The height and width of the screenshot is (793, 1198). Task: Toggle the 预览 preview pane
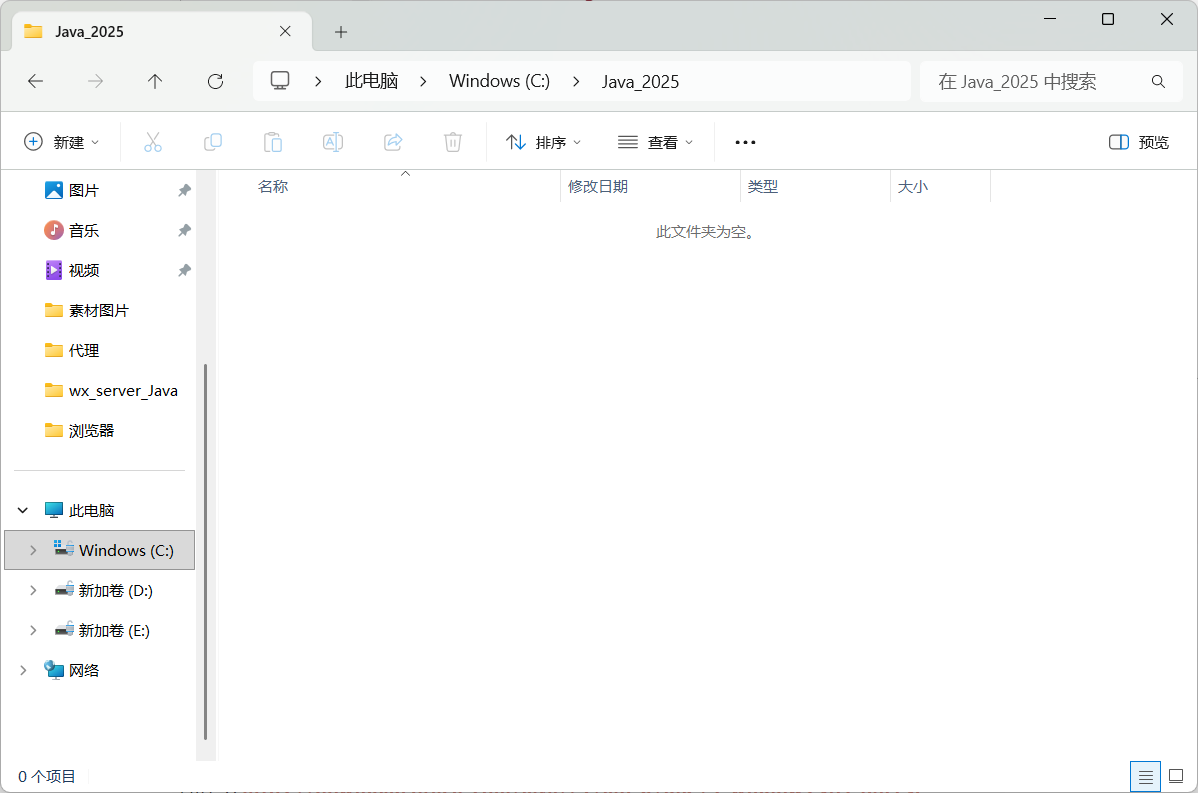[x=1139, y=142]
